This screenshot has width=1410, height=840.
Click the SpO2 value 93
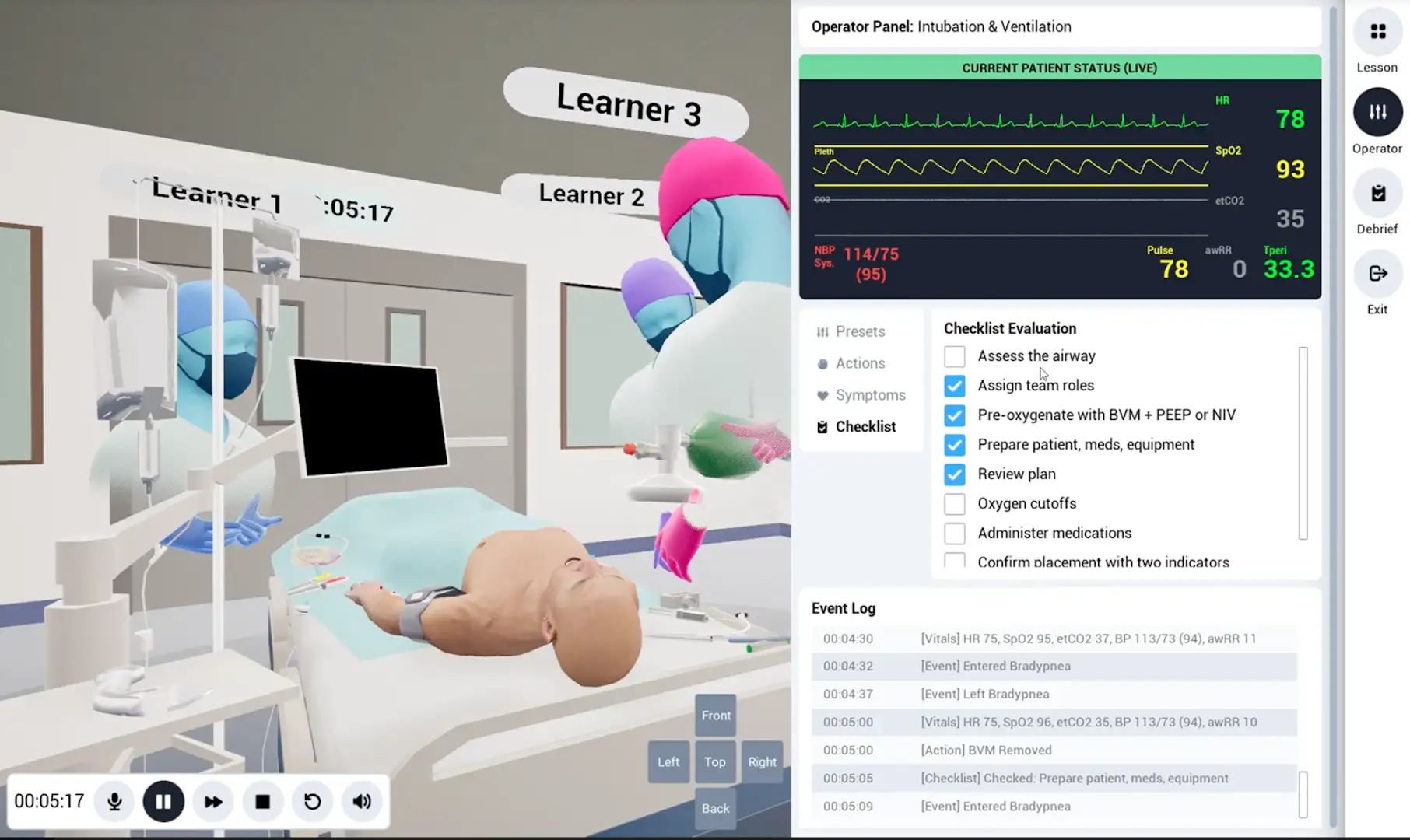[1290, 169]
